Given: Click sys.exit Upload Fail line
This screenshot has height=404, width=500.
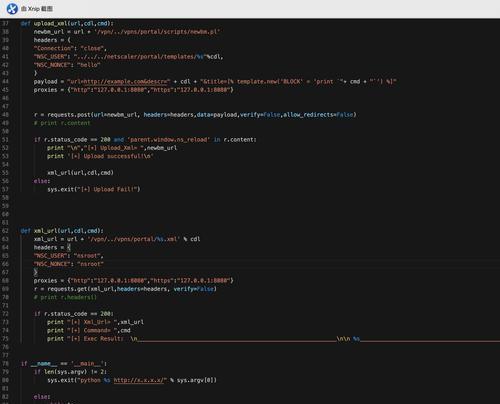Looking at the screenshot, I should click(94, 189).
